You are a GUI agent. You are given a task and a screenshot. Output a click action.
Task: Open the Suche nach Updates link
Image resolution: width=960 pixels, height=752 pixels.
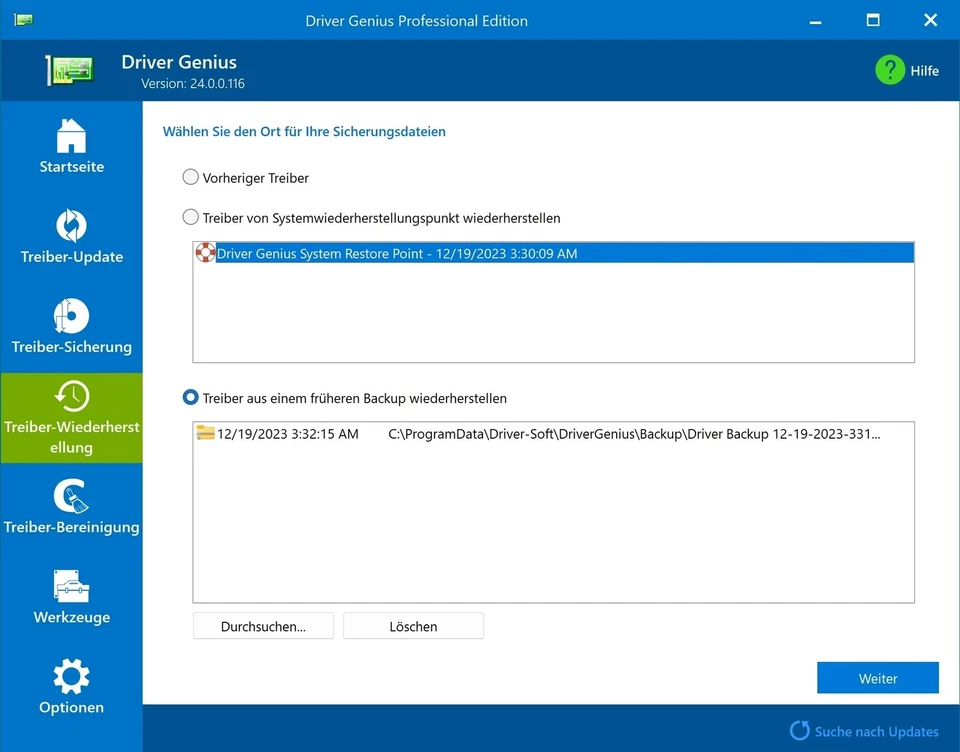point(876,731)
